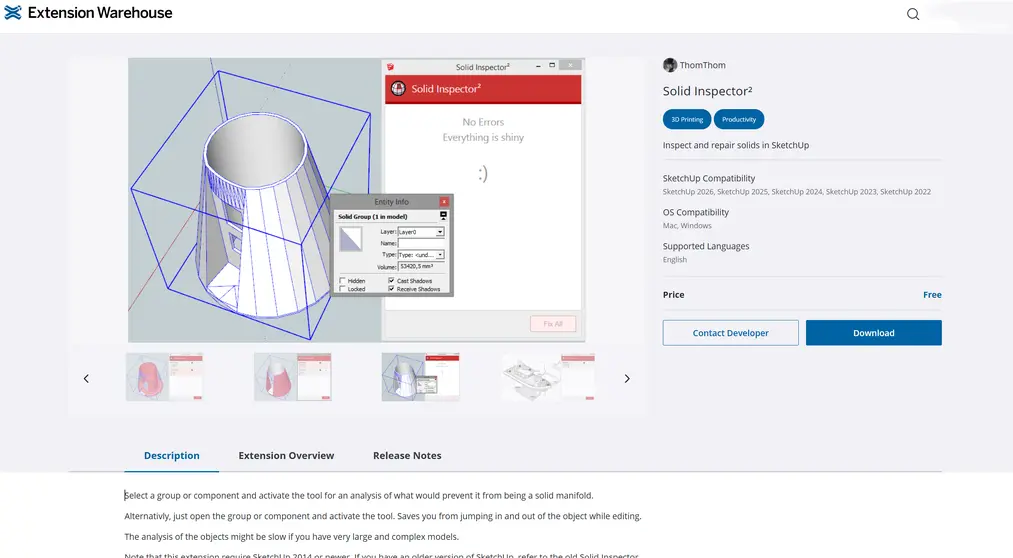Click 'Mac, Windows' text
The width and height of the screenshot is (1013, 558).
tap(687, 225)
